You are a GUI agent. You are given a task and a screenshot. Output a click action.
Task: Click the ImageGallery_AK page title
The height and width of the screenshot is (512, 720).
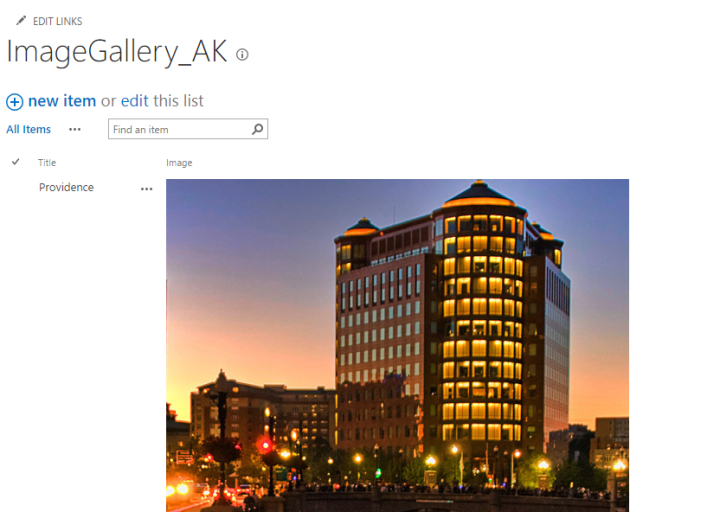pyautogui.click(x=117, y=51)
